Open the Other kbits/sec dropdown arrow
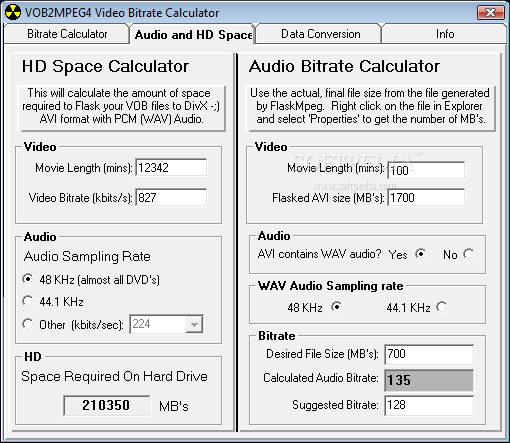510x443 pixels. coord(194,324)
